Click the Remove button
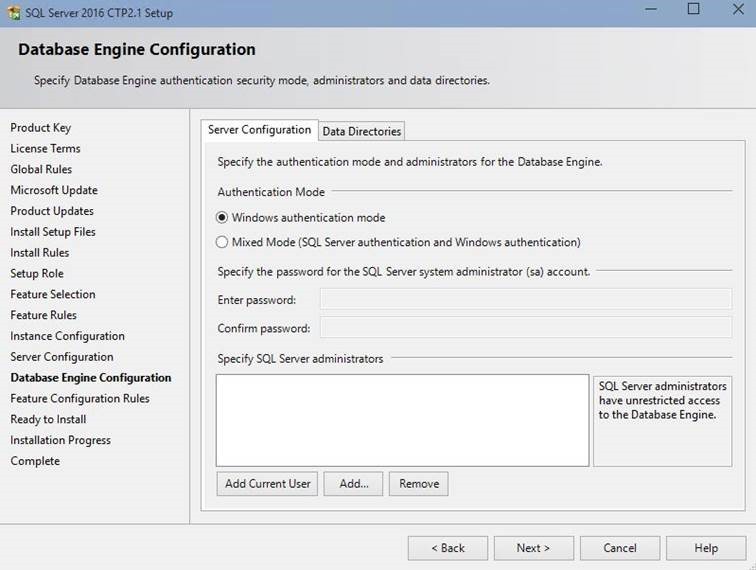756x570 pixels. pos(418,484)
